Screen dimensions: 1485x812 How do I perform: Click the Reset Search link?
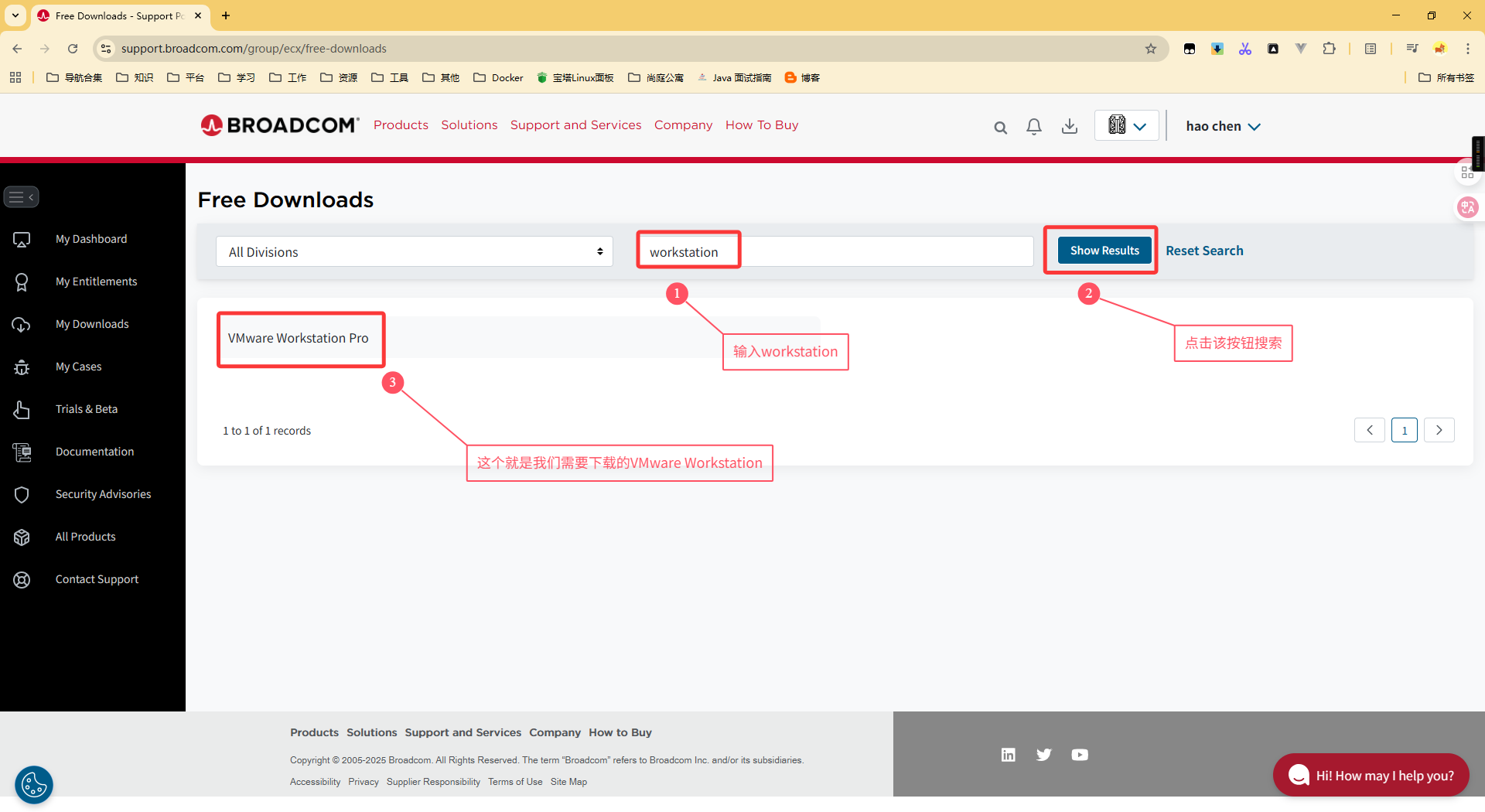coord(1204,251)
